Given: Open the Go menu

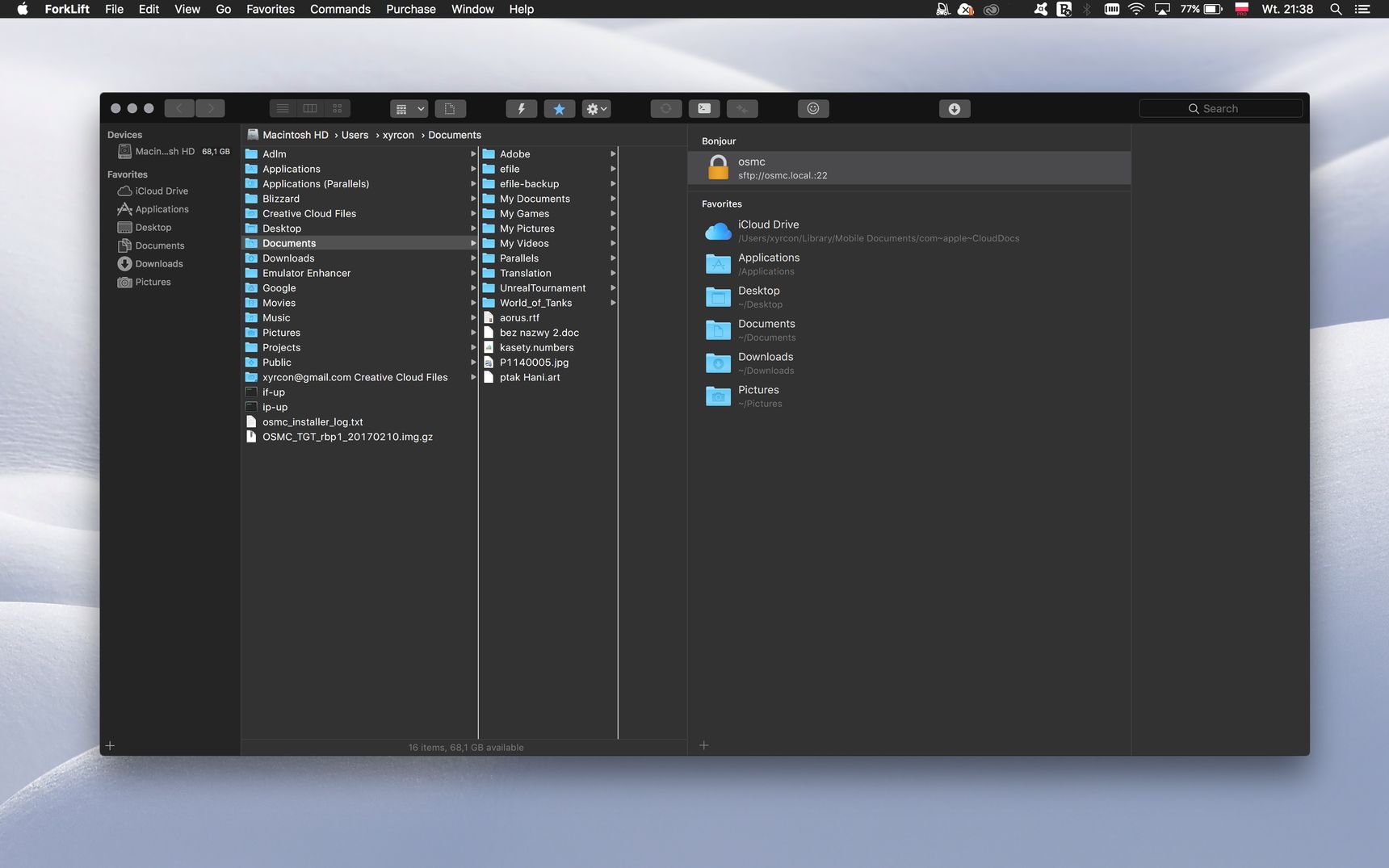Looking at the screenshot, I should [224, 9].
